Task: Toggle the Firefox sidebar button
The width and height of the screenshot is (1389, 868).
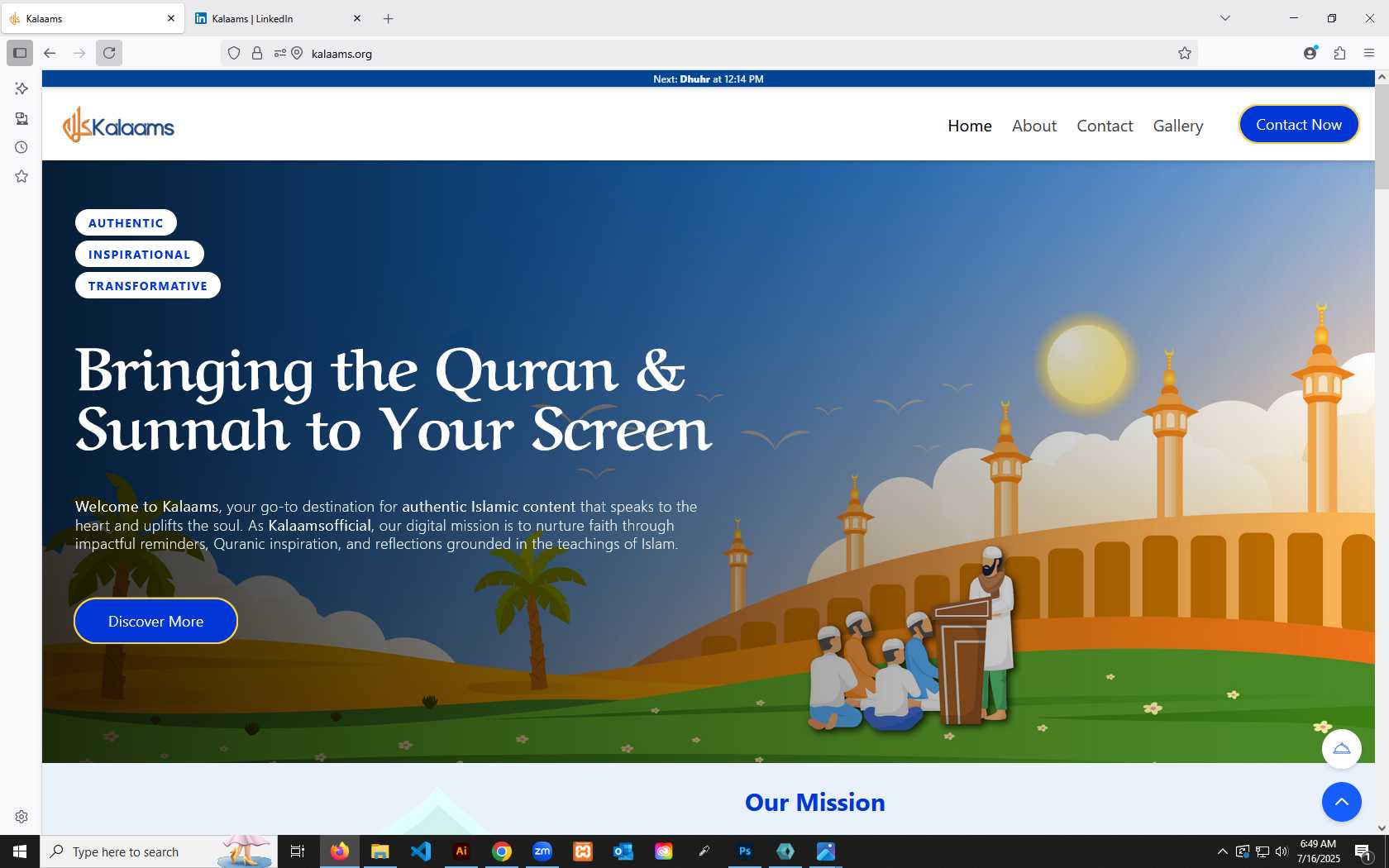Action: pos(20,53)
